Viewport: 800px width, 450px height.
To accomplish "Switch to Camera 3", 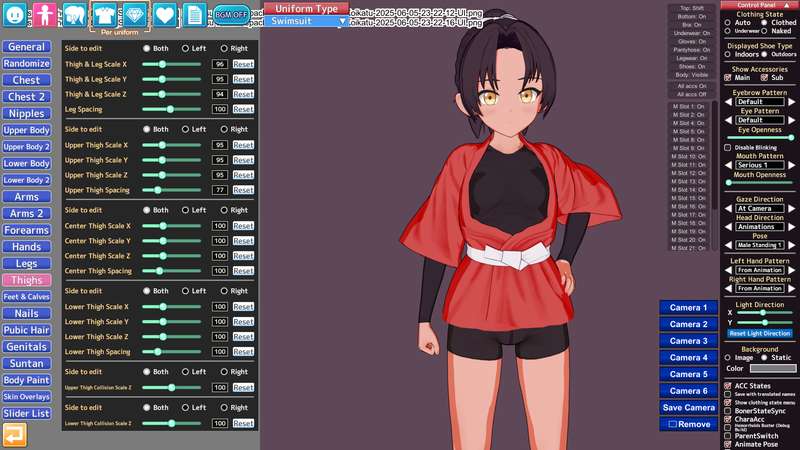I will click(x=688, y=341).
